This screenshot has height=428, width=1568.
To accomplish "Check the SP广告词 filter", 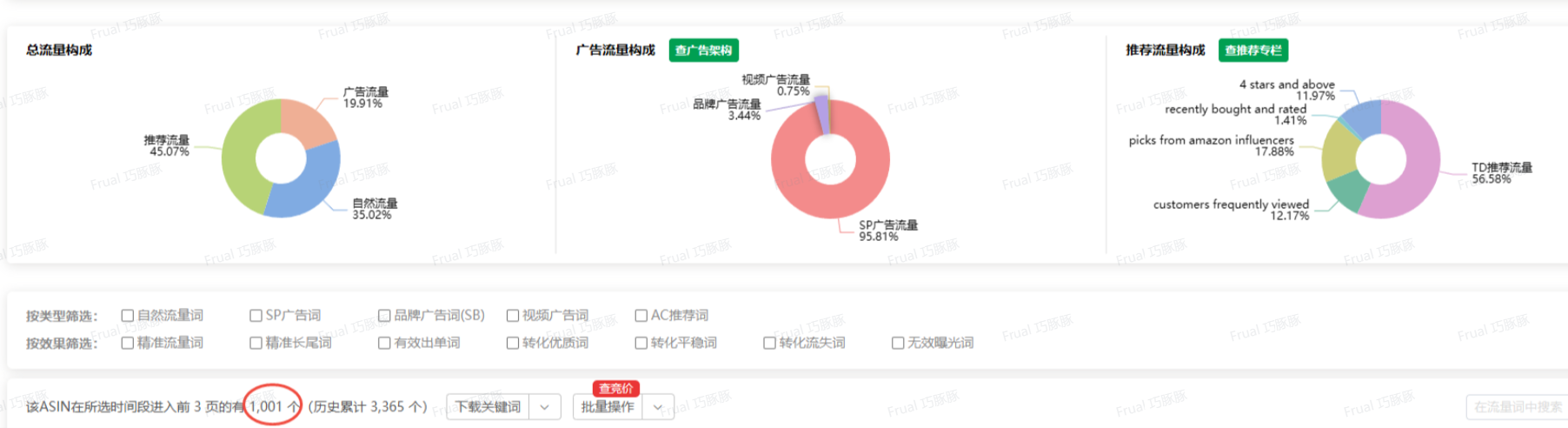I will [x=256, y=316].
